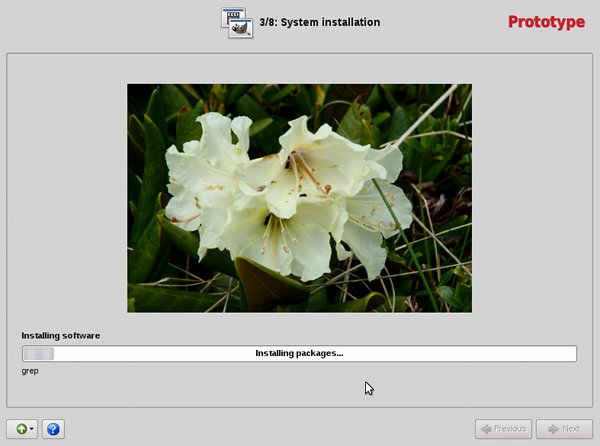The height and width of the screenshot is (446, 600).
Task: Click the Installing packages progress bar
Action: tap(299, 353)
